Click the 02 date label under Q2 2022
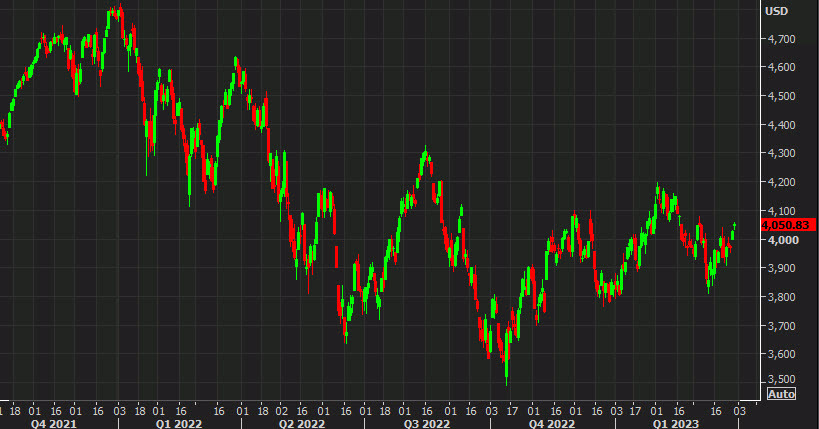 click(x=282, y=411)
